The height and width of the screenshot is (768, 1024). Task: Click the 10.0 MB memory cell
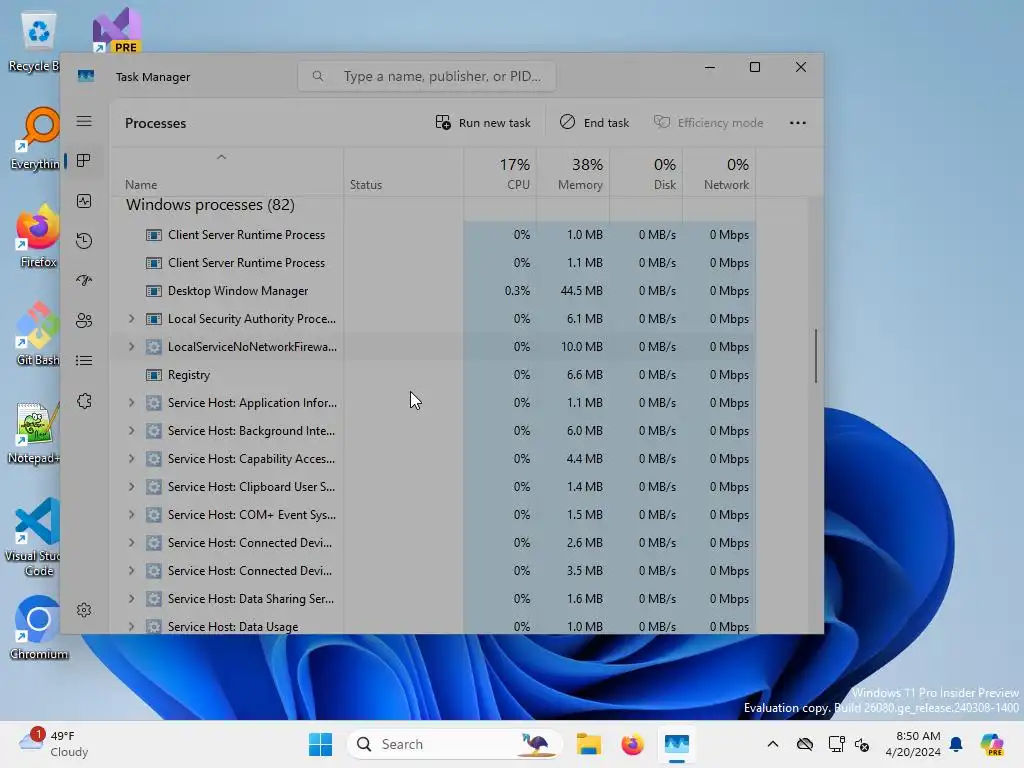pyautogui.click(x=573, y=347)
